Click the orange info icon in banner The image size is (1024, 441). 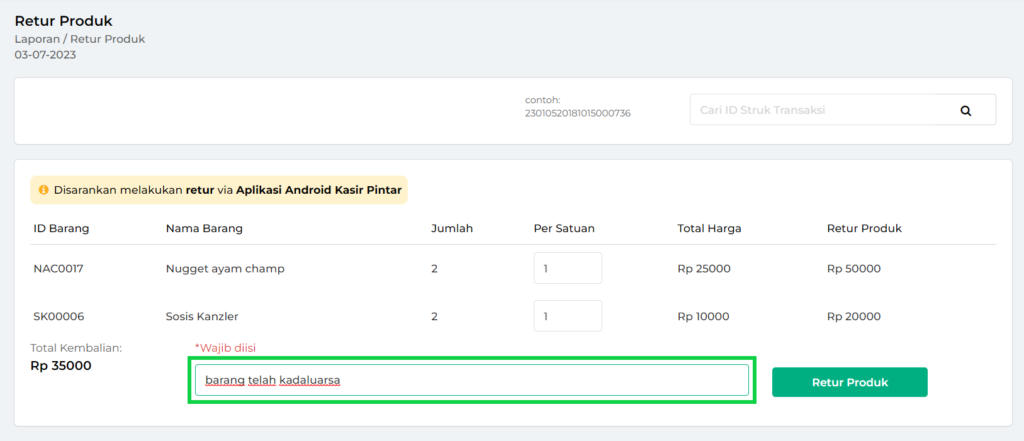(44, 189)
